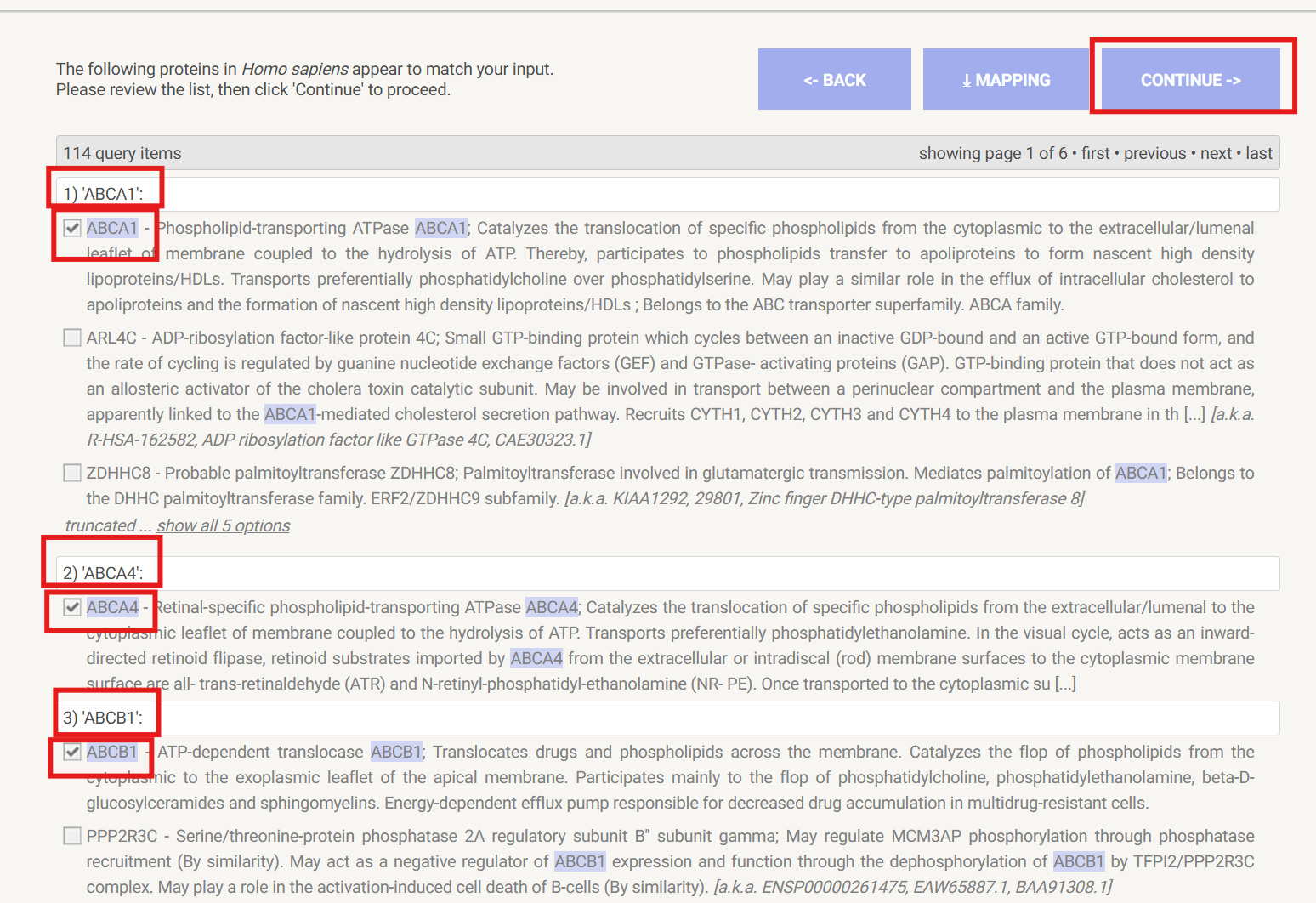Viewport: 1316px width, 903px height.
Task: Go to next results page
Action: (x=1216, y=153)
